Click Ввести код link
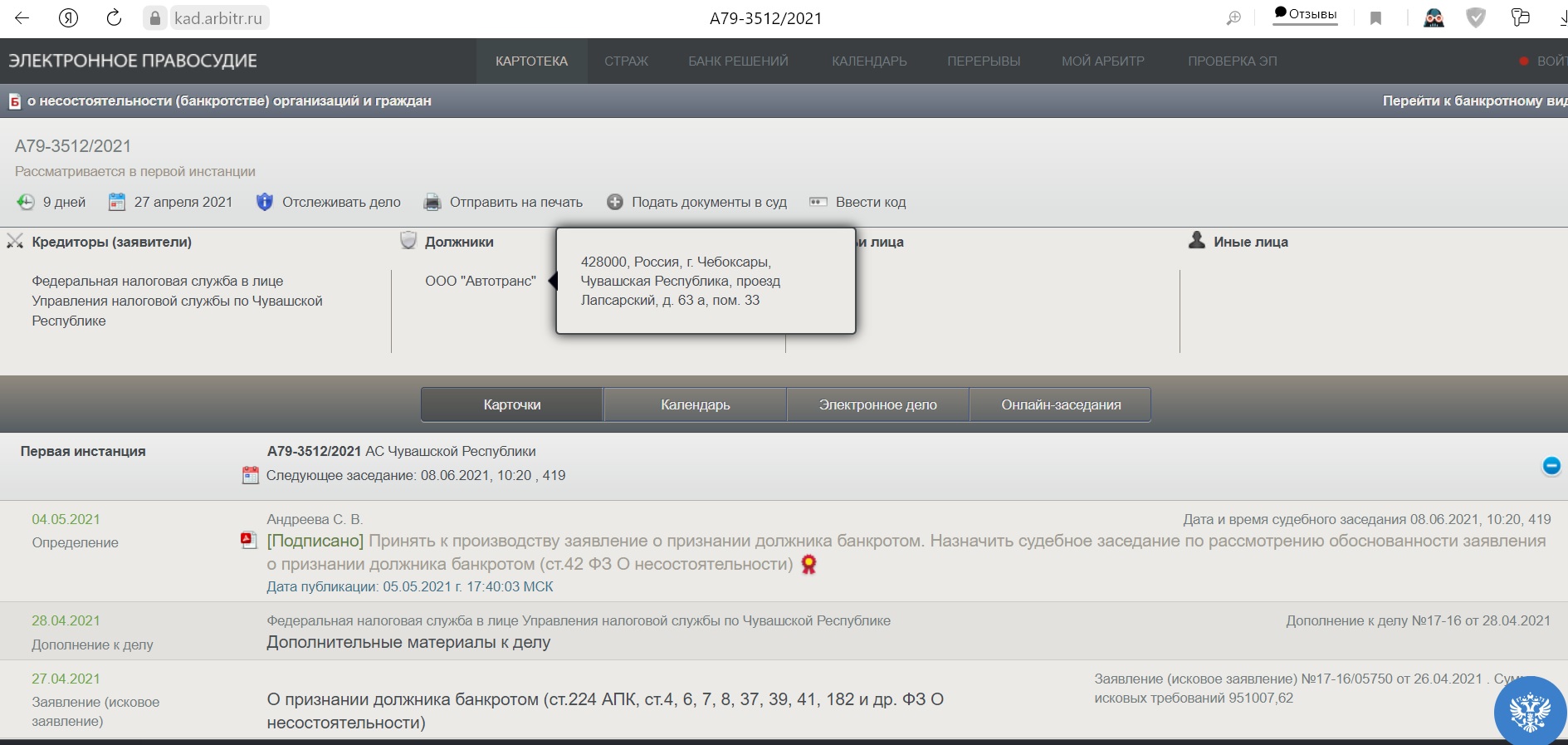This screenshot has height=745, width=1568. (870, 202)
